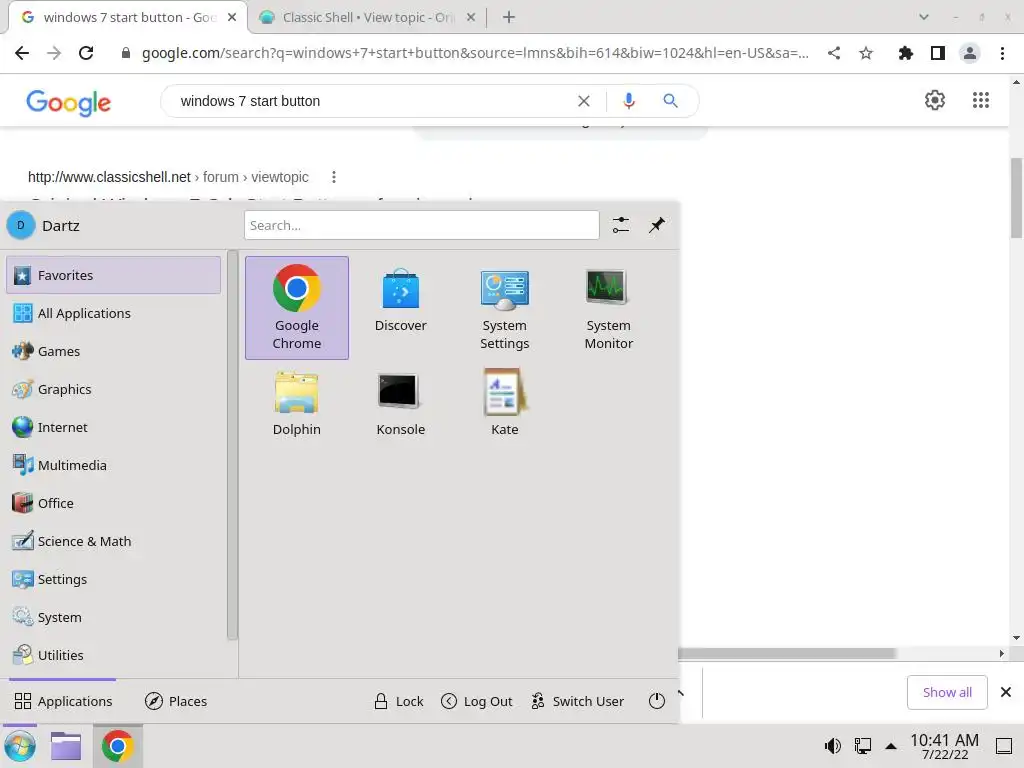Click the page vertical scrollbar
The width and height of the screenshot is (1024, 768).
(x=1016, y=199)
